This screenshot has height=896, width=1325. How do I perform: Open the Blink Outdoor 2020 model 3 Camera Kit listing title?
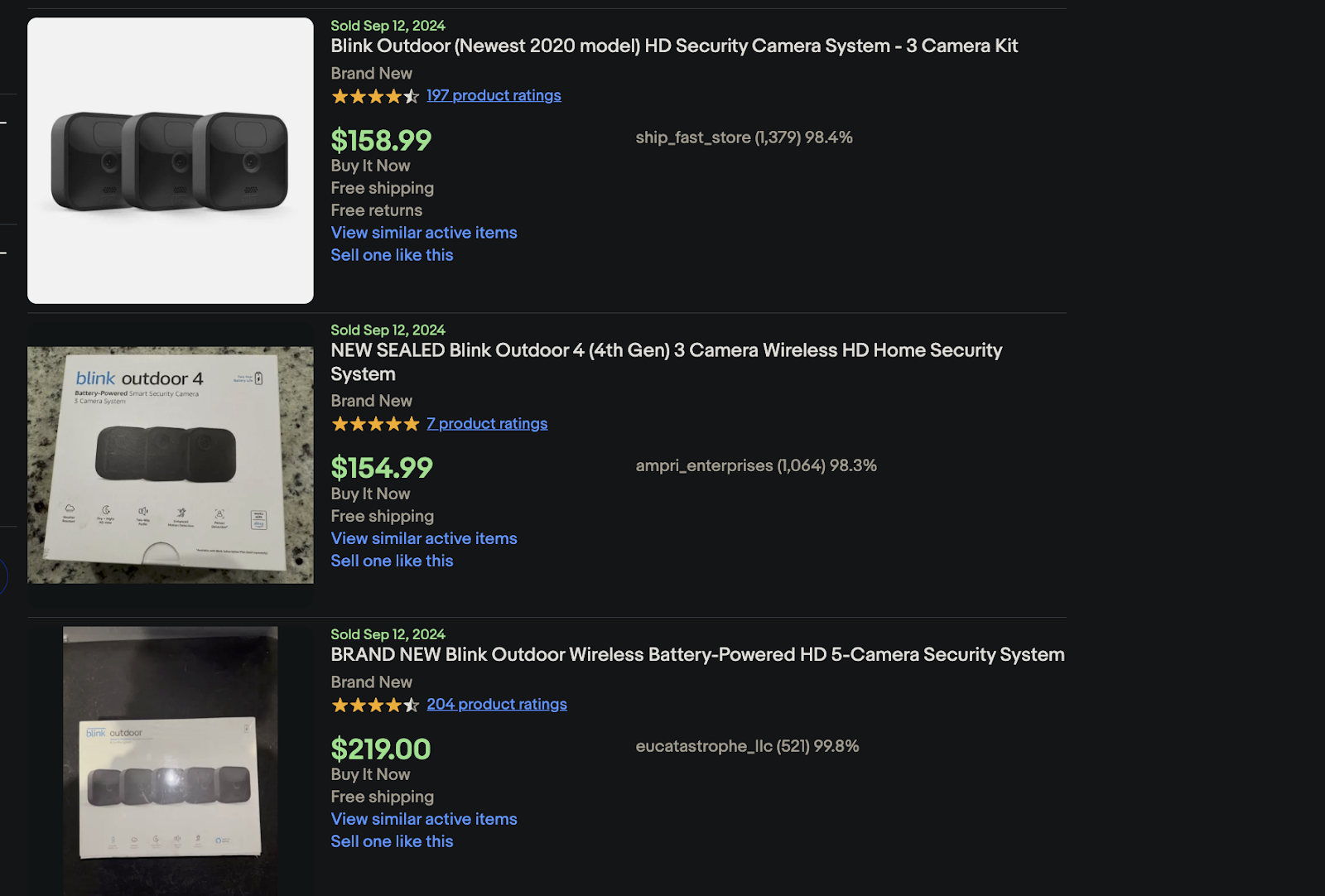point(674,46)
